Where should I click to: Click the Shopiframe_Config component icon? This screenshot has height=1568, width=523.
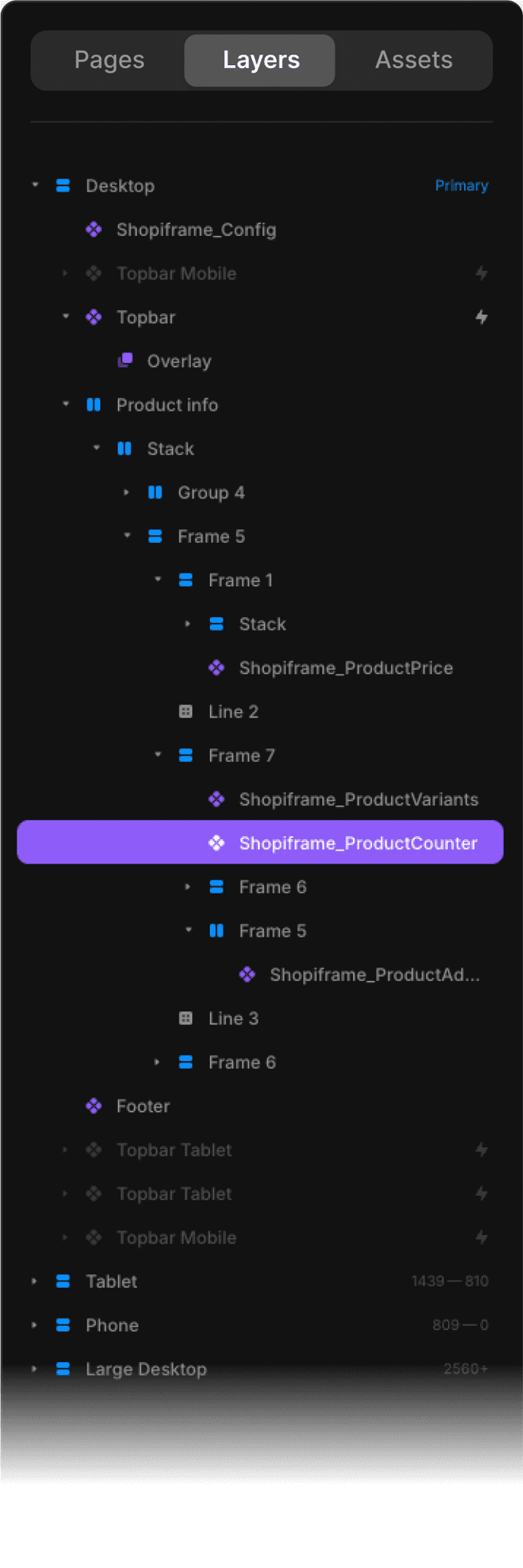tap(93, 230)
